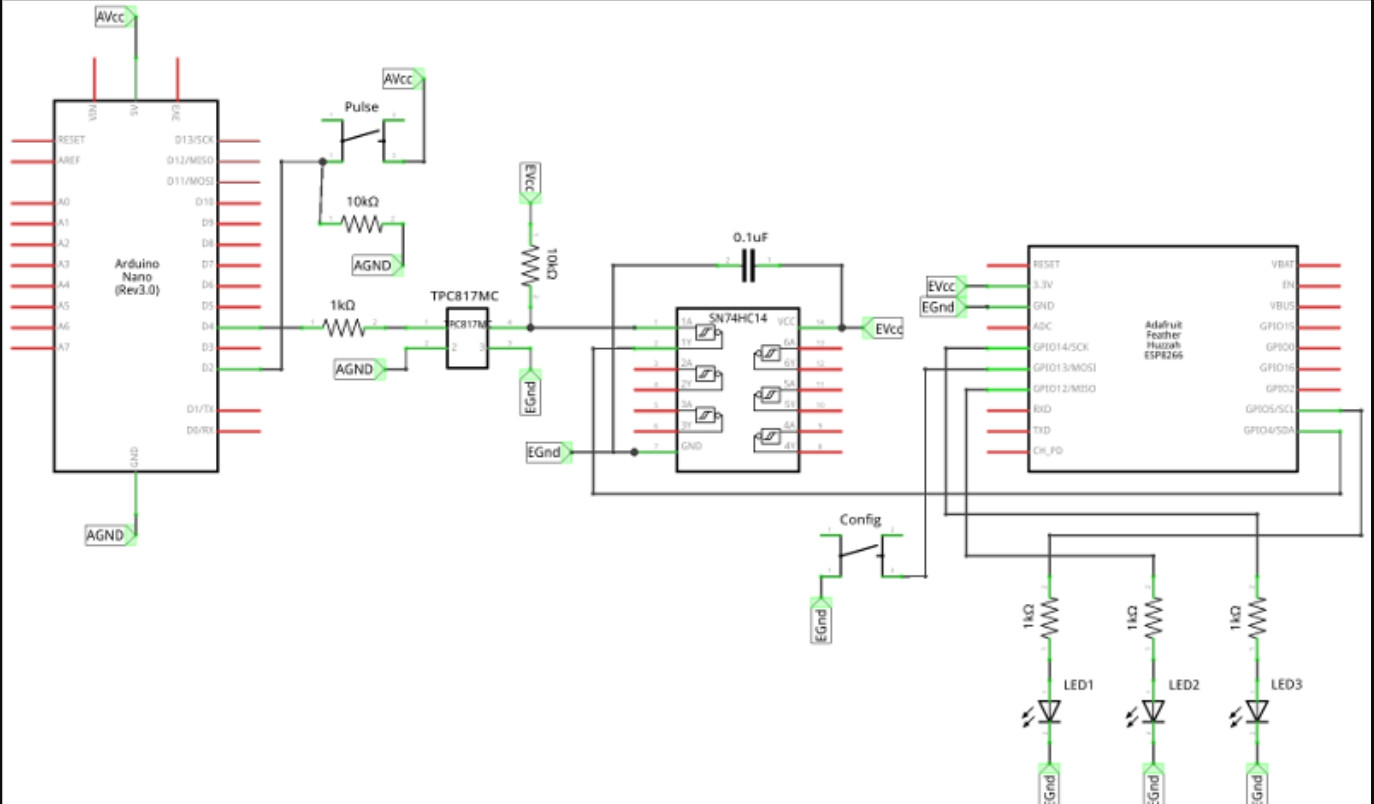Click the Feather GPIO12/MISO pin label
This screenshot has height=804, width=1374.
coord(1064,389)
